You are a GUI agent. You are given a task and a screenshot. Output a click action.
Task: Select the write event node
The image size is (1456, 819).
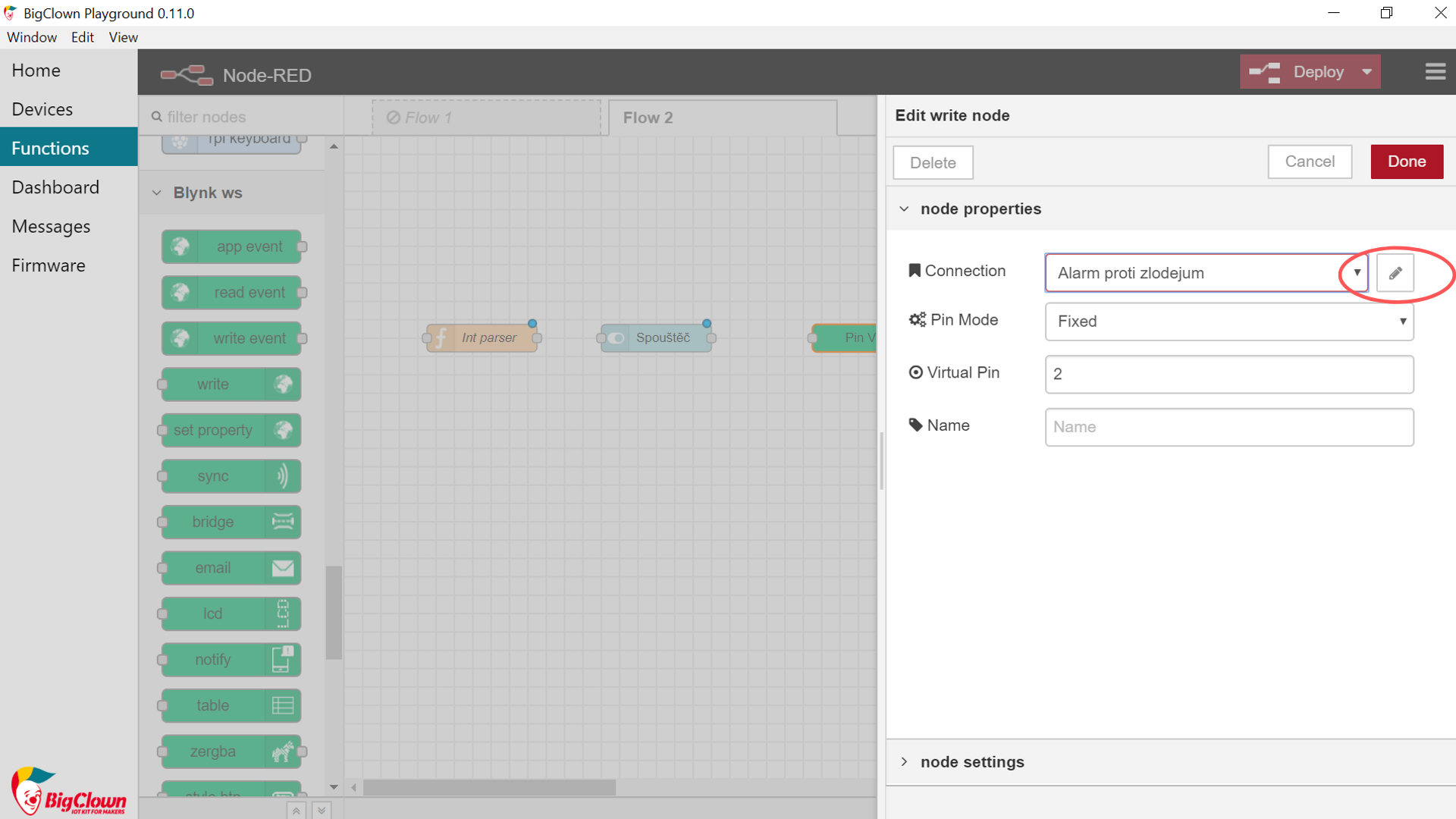tap(232, 338)
